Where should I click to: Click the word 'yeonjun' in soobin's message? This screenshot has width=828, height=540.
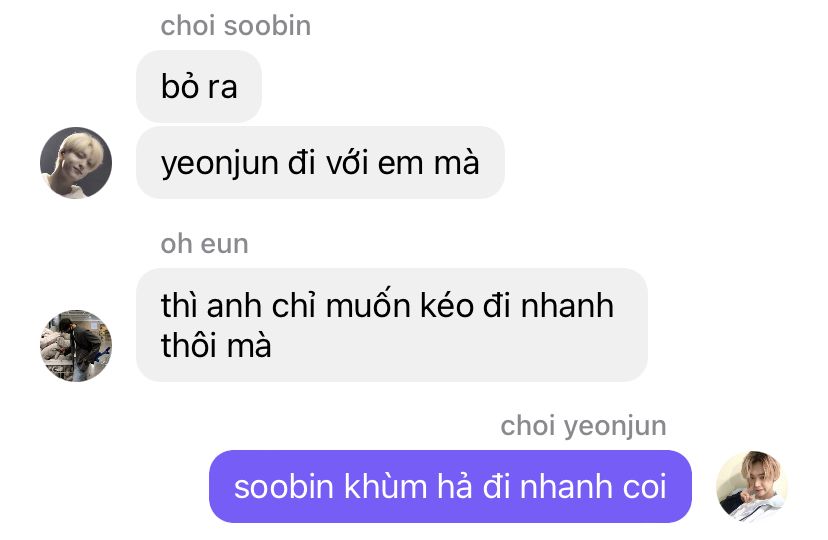(x=220, y=164)
